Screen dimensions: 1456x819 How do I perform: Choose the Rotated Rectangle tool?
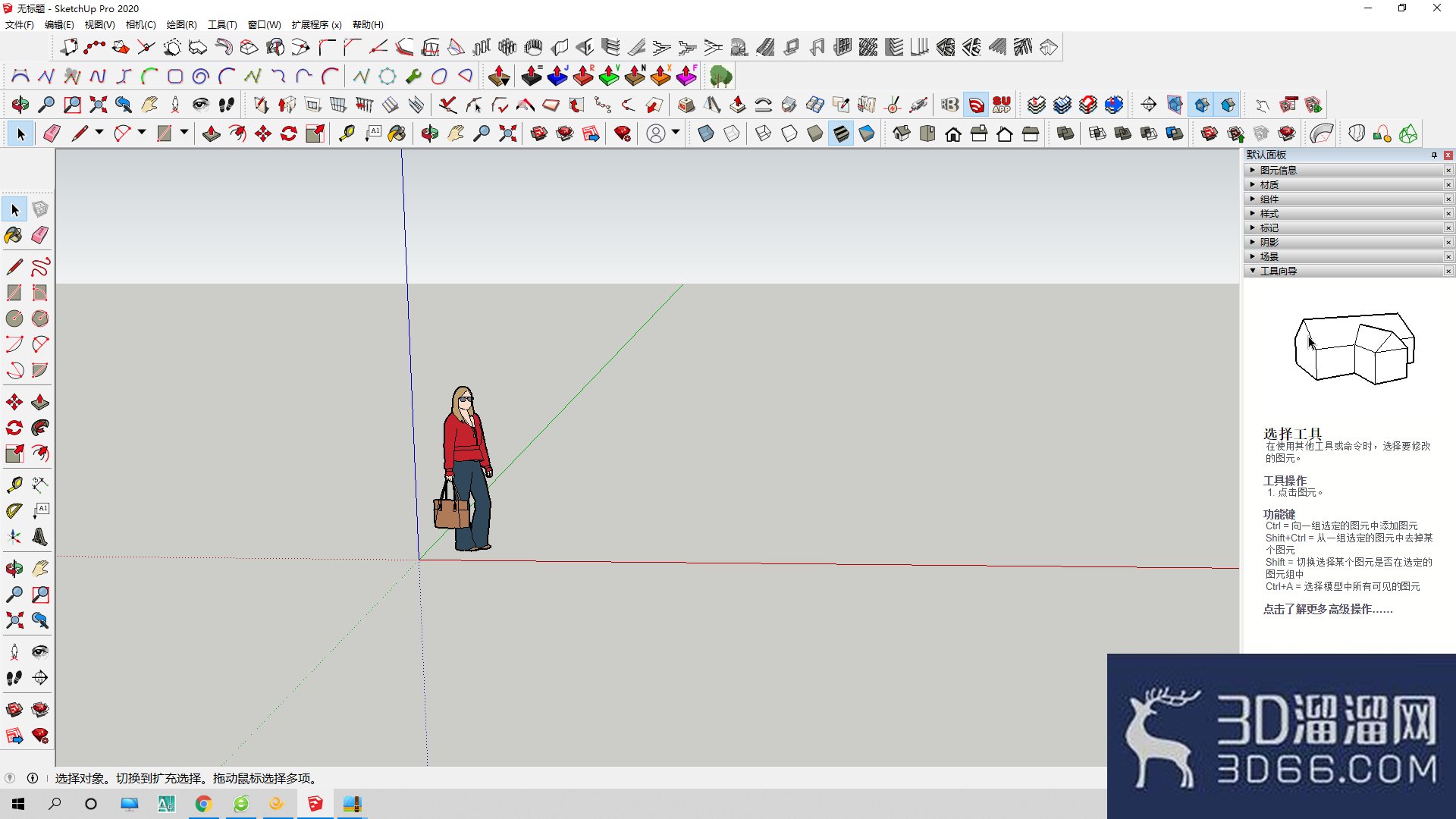[40, 293]
